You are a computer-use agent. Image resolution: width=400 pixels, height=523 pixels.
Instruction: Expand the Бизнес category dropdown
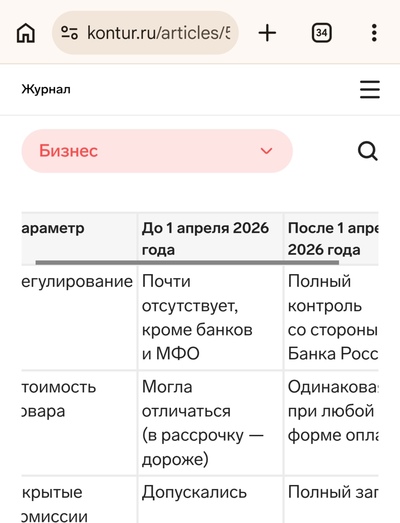tap(157, 151)
